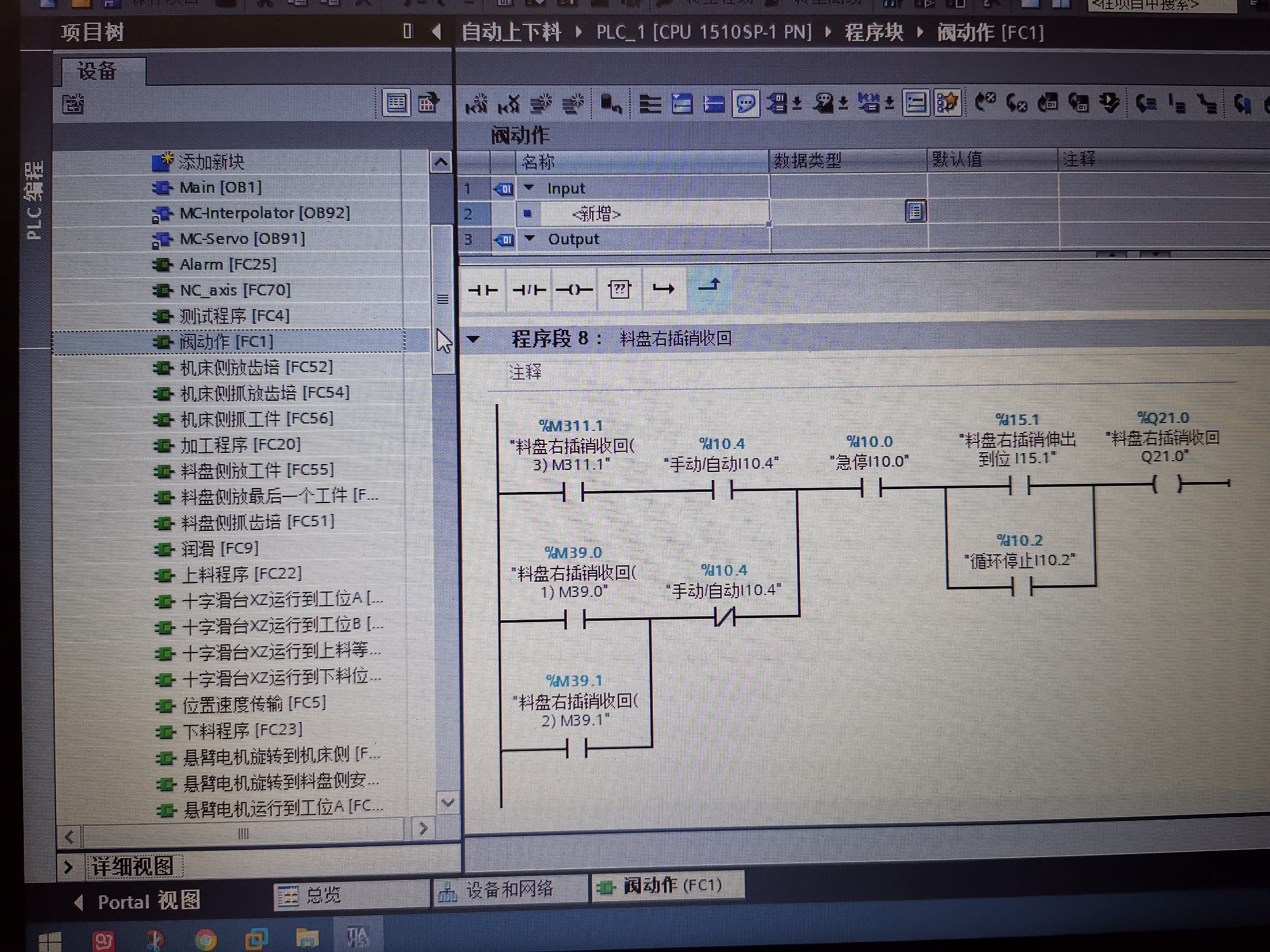The width and height of the screenshot is (1270, 952).
Task: Collapse program segment 8 using its arrow
Action: [x=473, y=339]
